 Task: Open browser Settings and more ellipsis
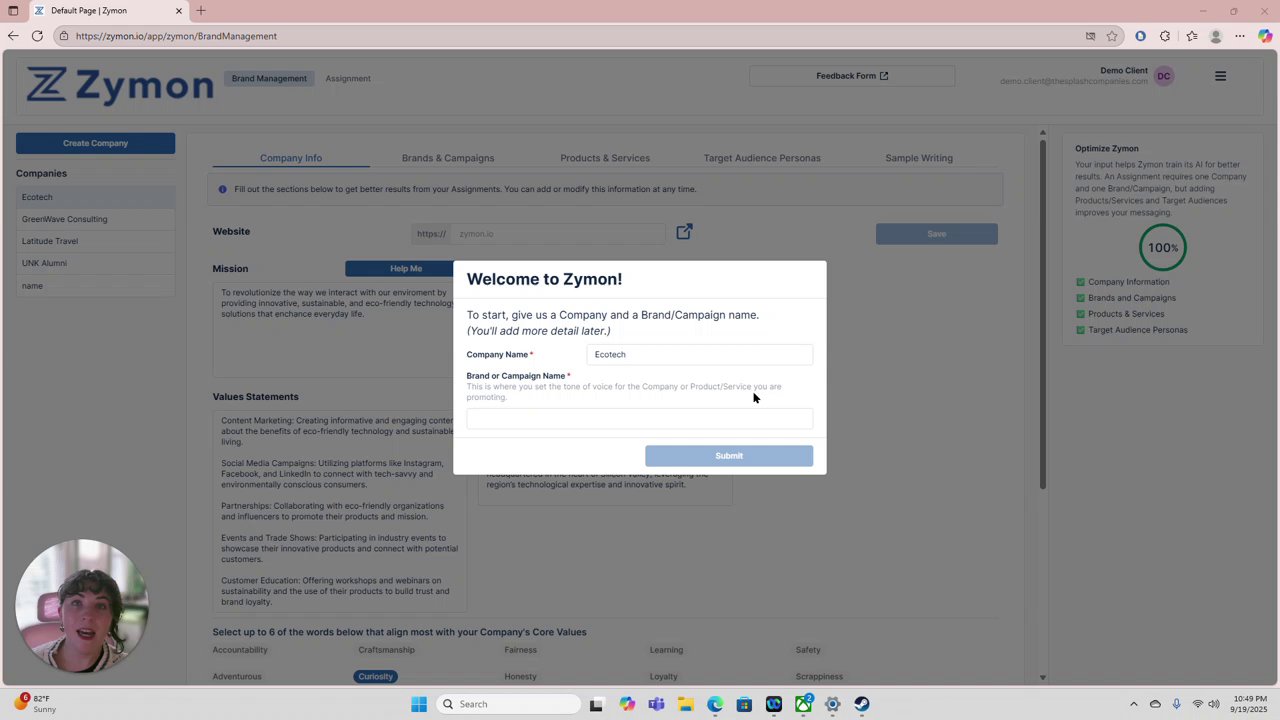pos(1240,36)
